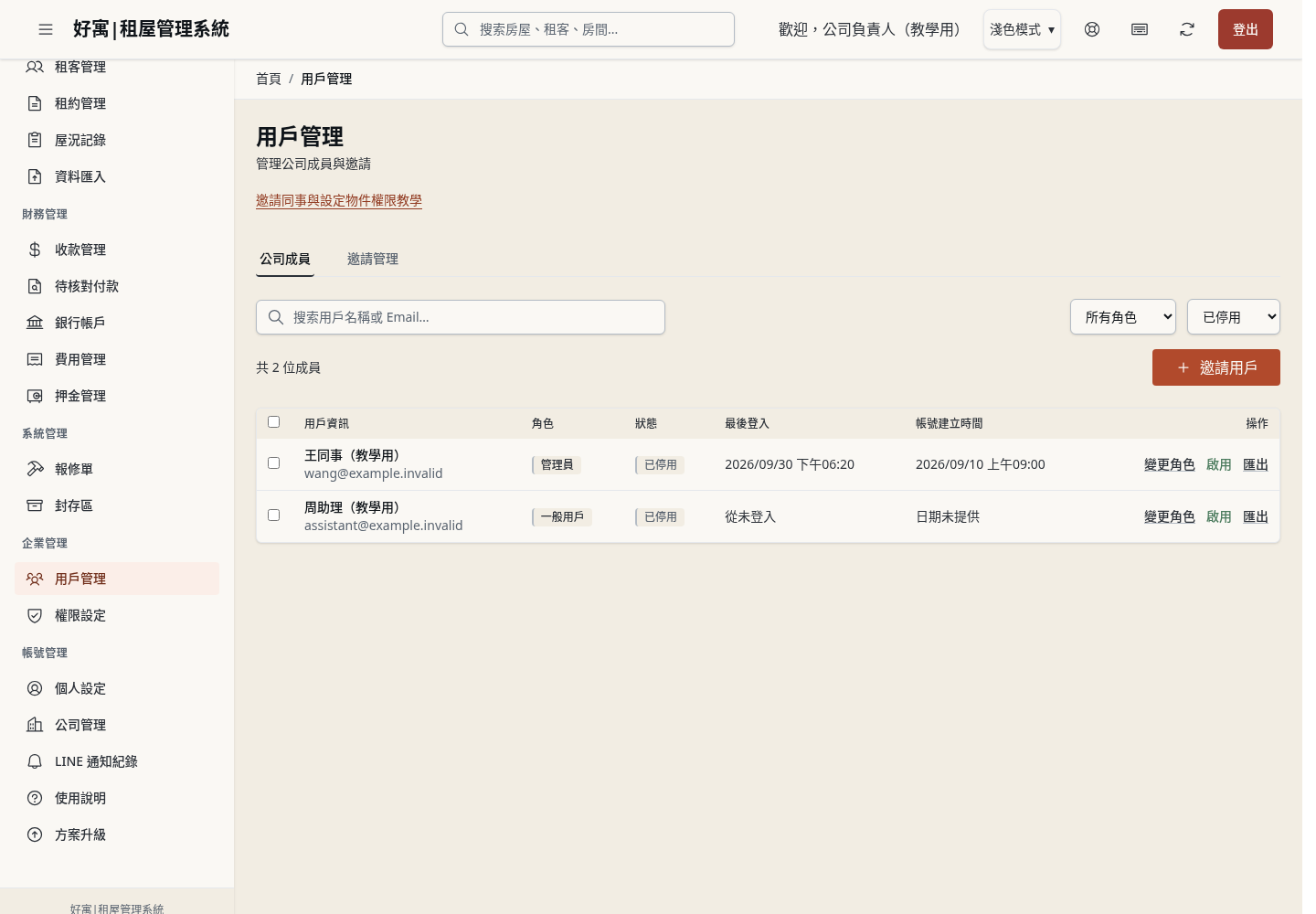Open the 所有角色 role filter dropdown
This screenshot has height=914, width=1316.
pyautogui.click(x=1123, y=317)
